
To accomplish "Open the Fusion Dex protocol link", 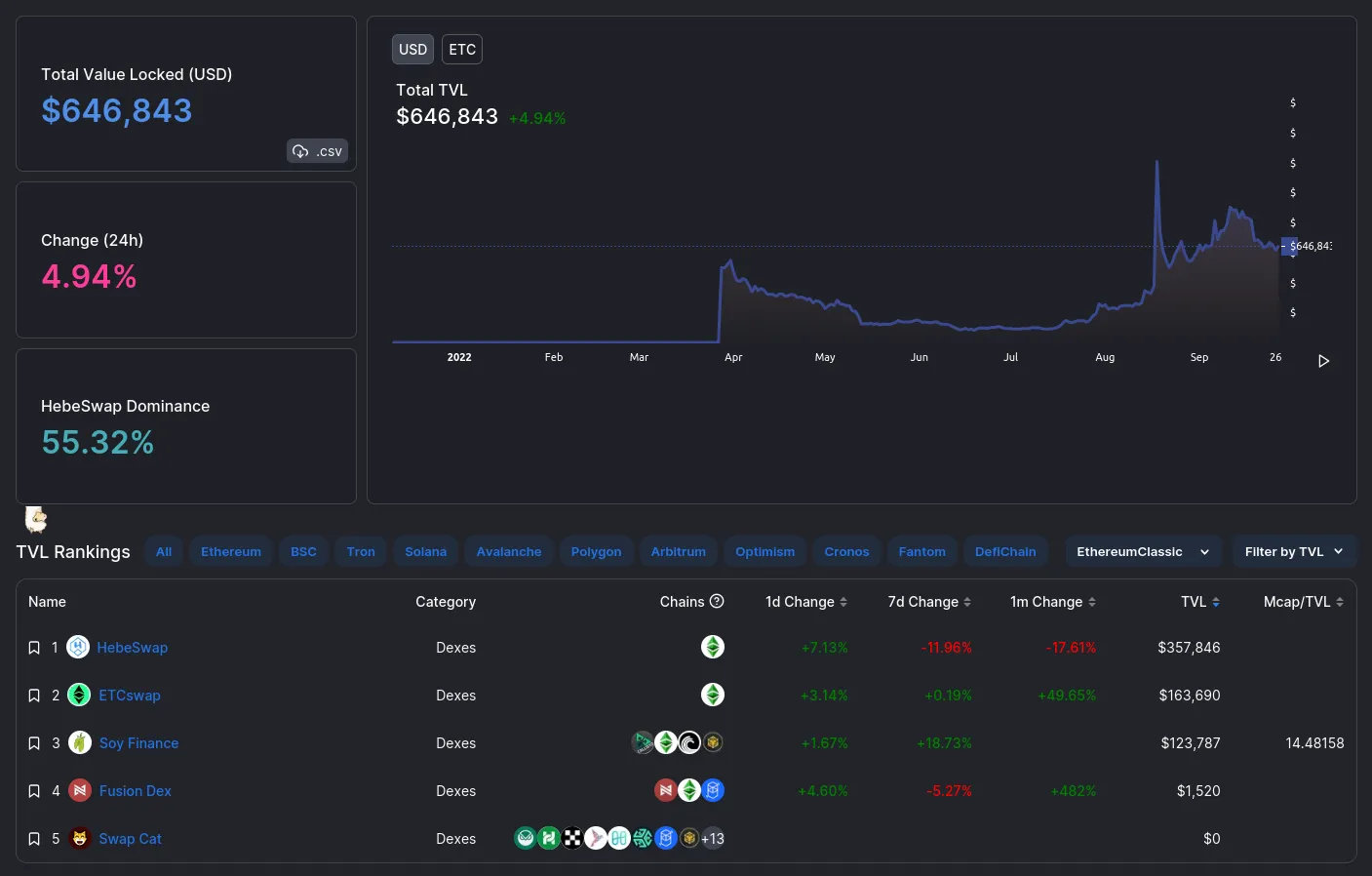I will (135, 791).
